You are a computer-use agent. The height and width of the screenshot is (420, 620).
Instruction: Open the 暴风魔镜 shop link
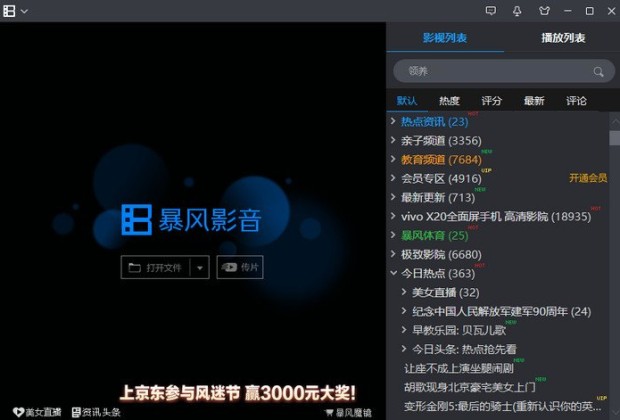pos(348,413)
